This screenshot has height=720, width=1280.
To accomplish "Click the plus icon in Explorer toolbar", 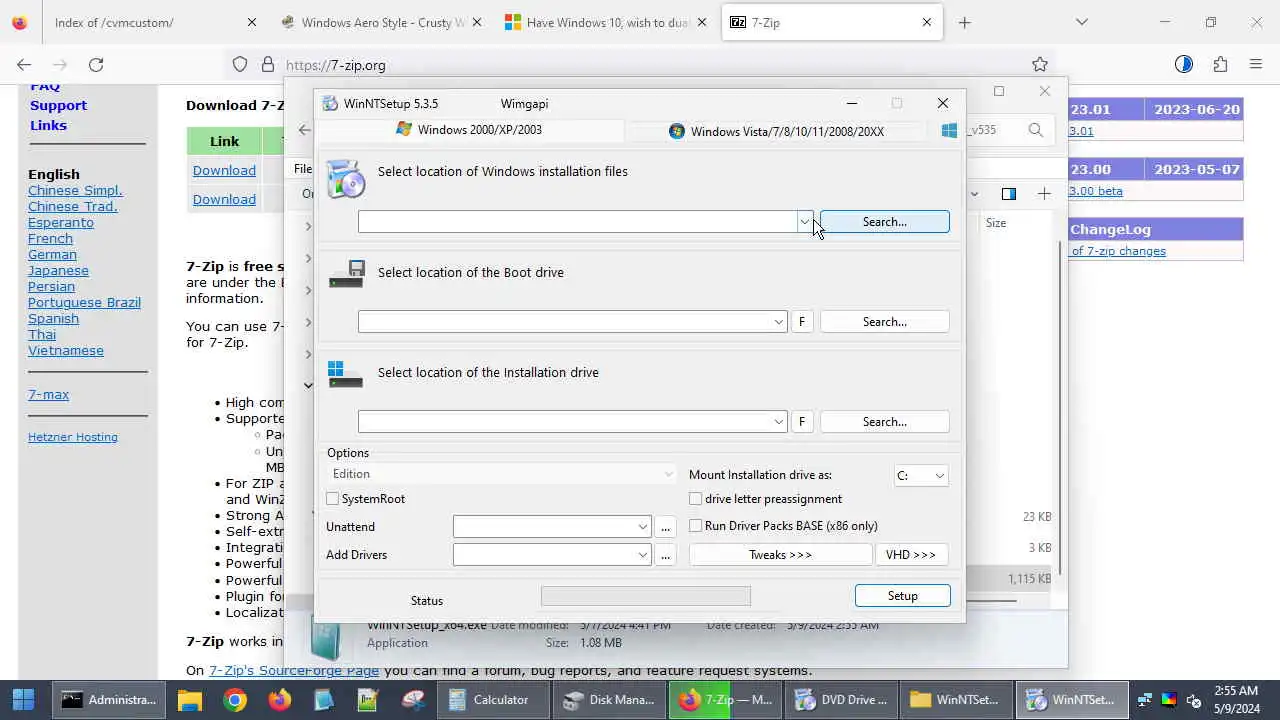I will [x=1044, y=194].
